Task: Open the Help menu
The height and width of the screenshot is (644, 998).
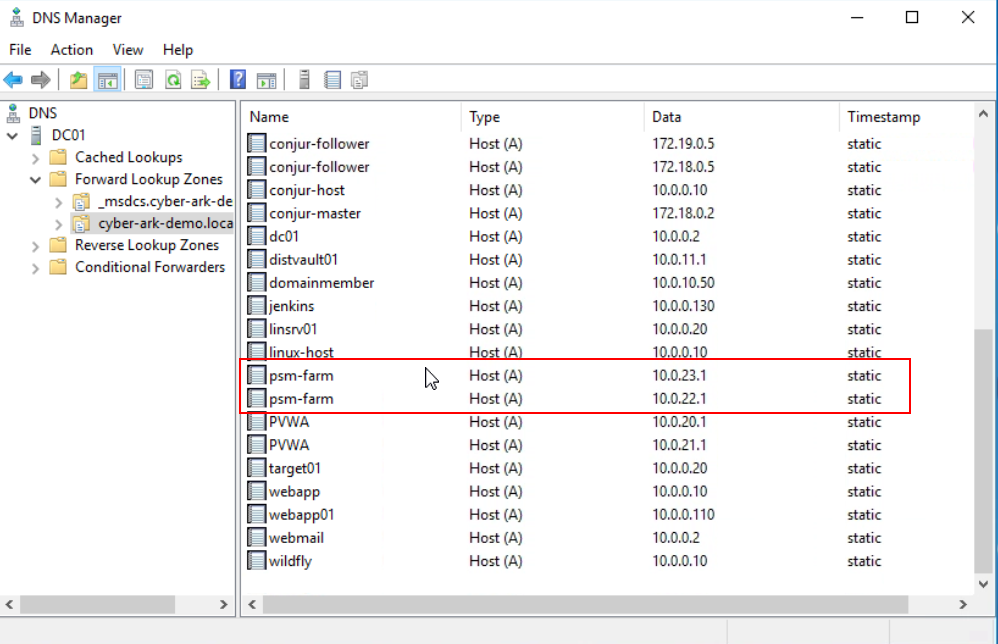Action: [178, 50]
